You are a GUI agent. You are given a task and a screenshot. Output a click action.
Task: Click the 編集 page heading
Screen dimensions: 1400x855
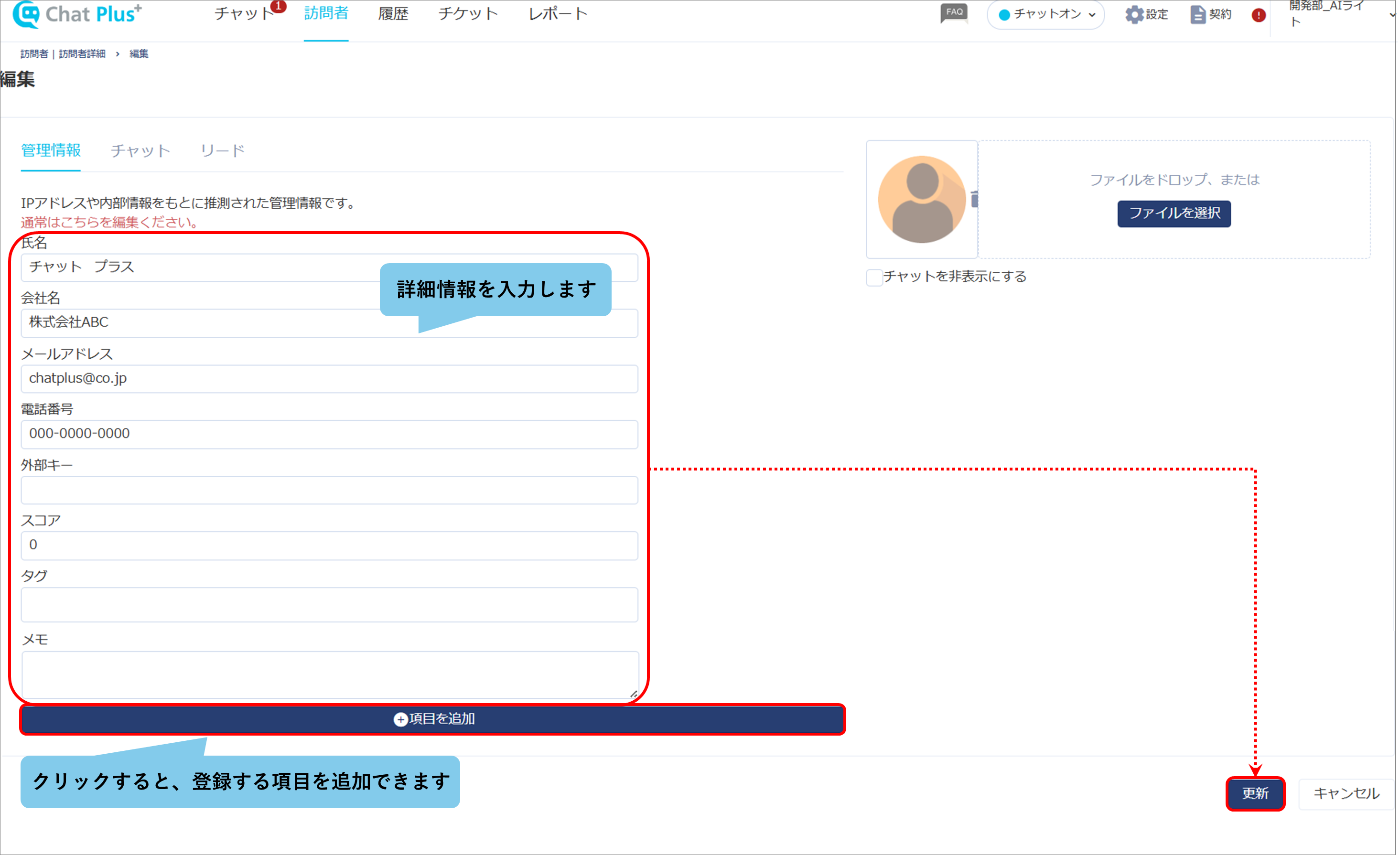(x=18, y=80)
